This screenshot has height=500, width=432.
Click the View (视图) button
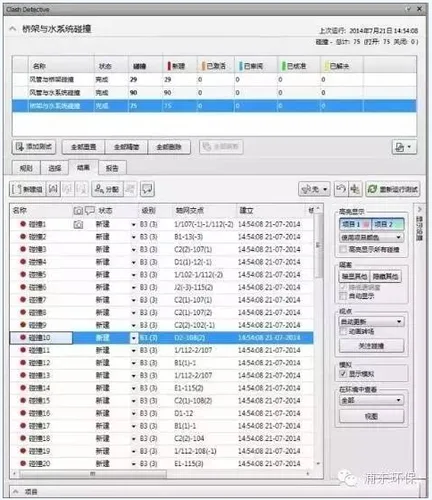[371, 416]
